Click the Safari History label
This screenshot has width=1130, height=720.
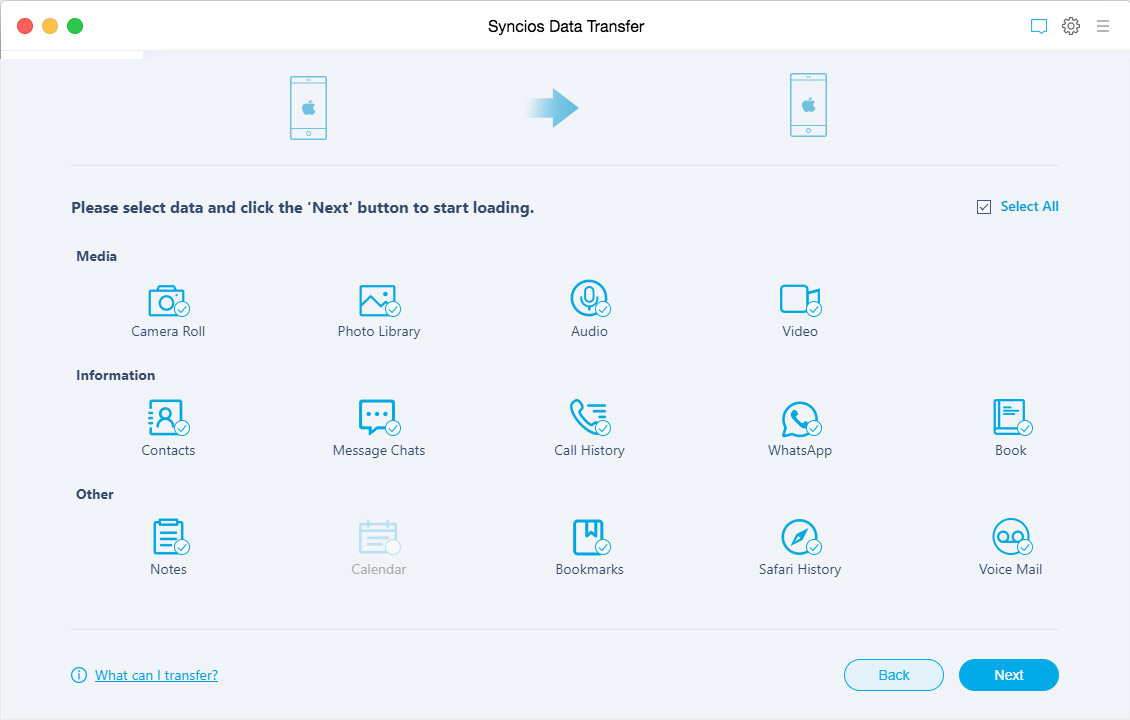pyautogui.click(x=800, y=569)
